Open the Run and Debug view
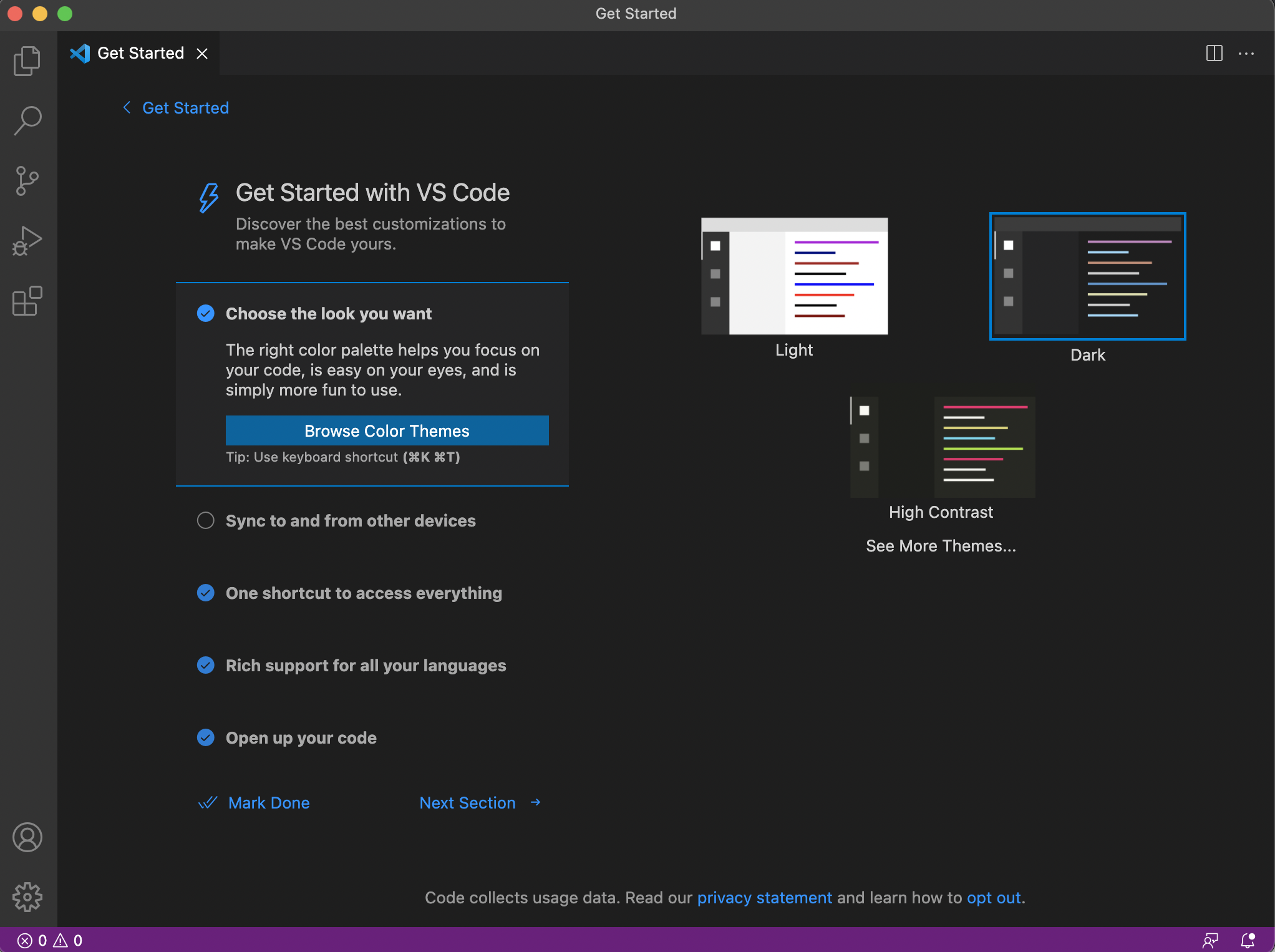The width and height of the screenshot is (1275, 952). pyautogui.click(x=27, y=241)
